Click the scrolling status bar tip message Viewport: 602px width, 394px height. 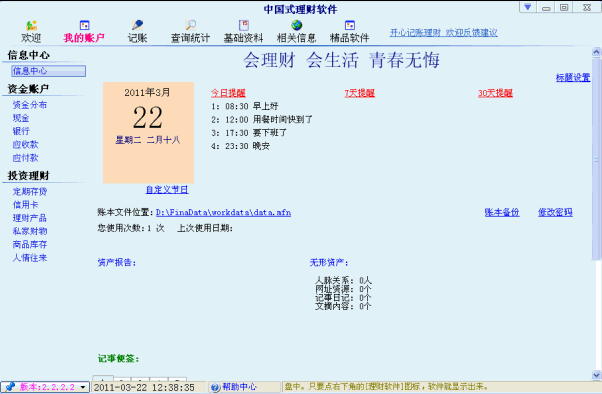click(387, 387)
